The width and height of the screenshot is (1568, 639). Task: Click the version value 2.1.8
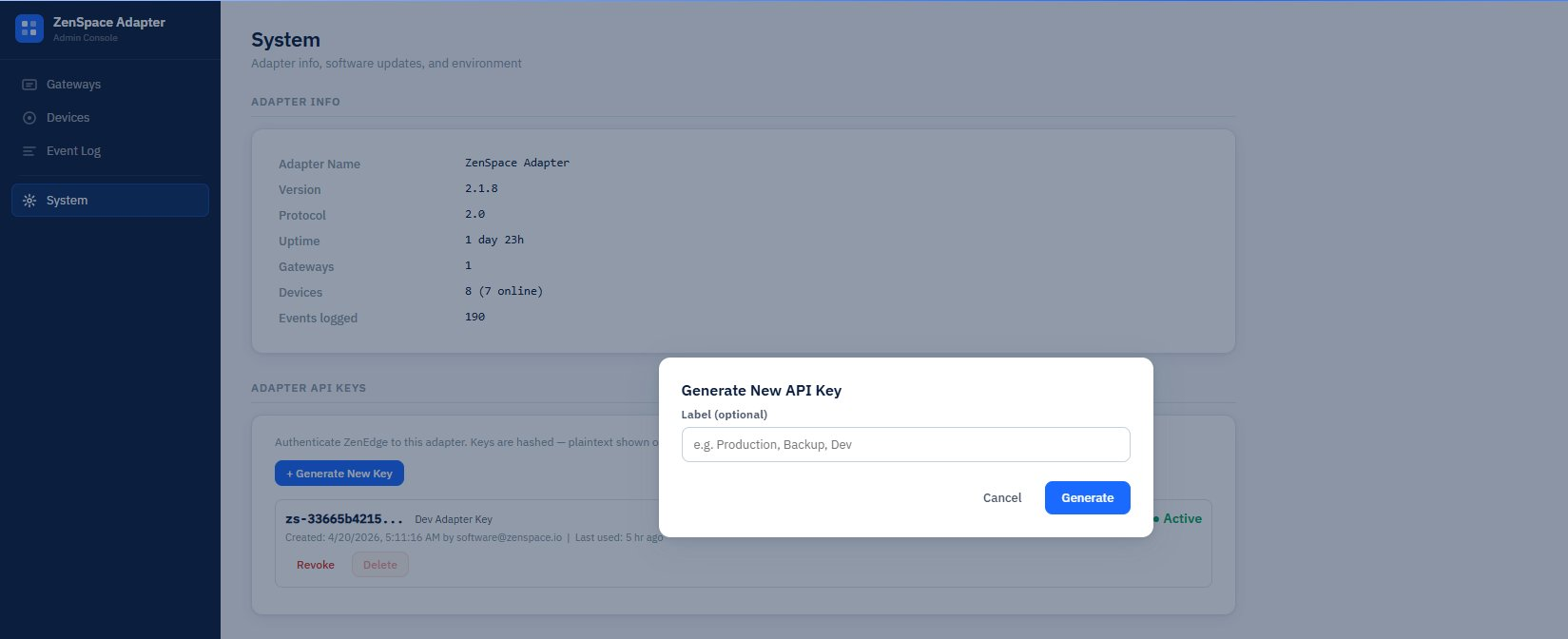click(x=481, y=188)
